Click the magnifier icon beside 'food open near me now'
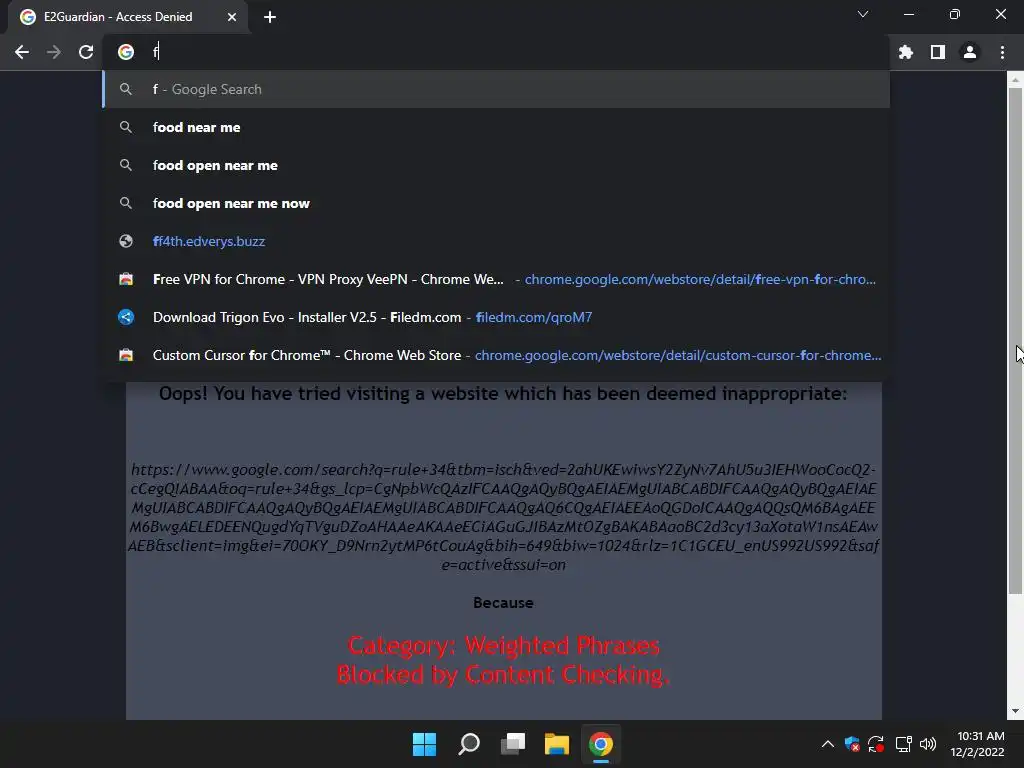This screenshot has width=1024, height=768. click(x=126, y=203)
